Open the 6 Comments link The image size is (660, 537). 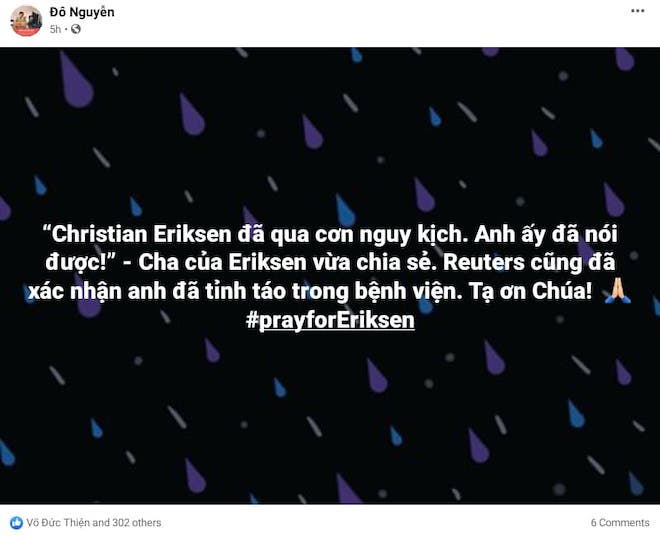click(x=620, y=523)
